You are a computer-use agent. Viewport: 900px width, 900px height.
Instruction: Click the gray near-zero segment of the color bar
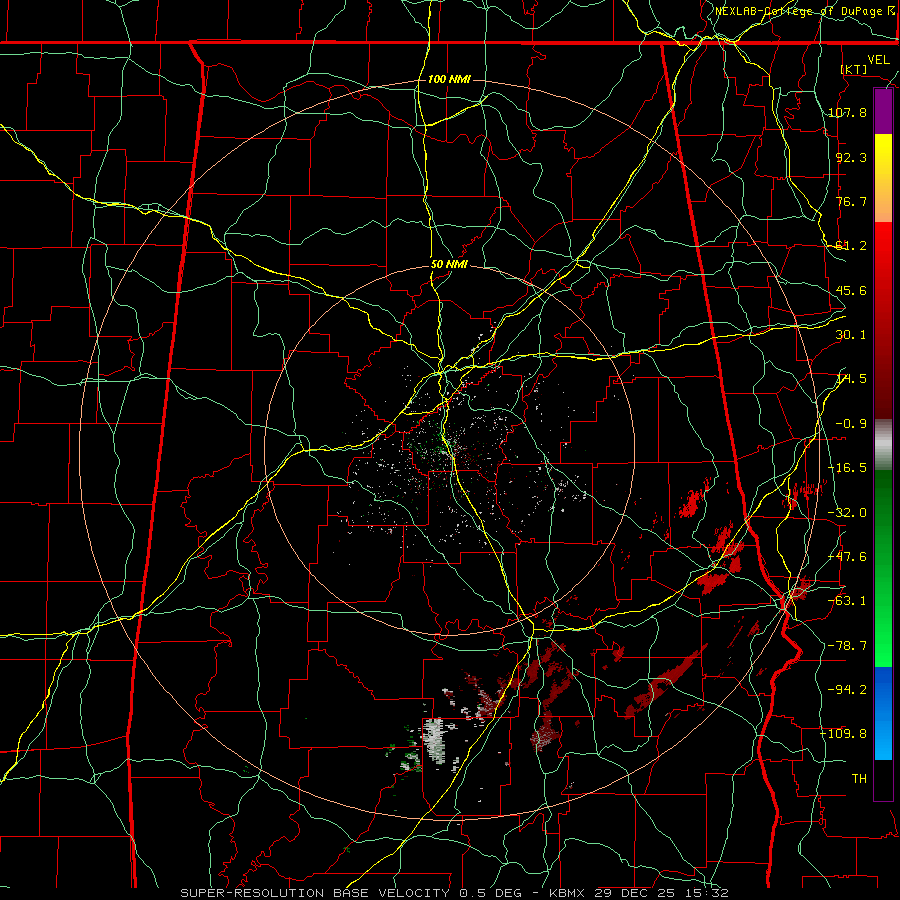[883, 445]
